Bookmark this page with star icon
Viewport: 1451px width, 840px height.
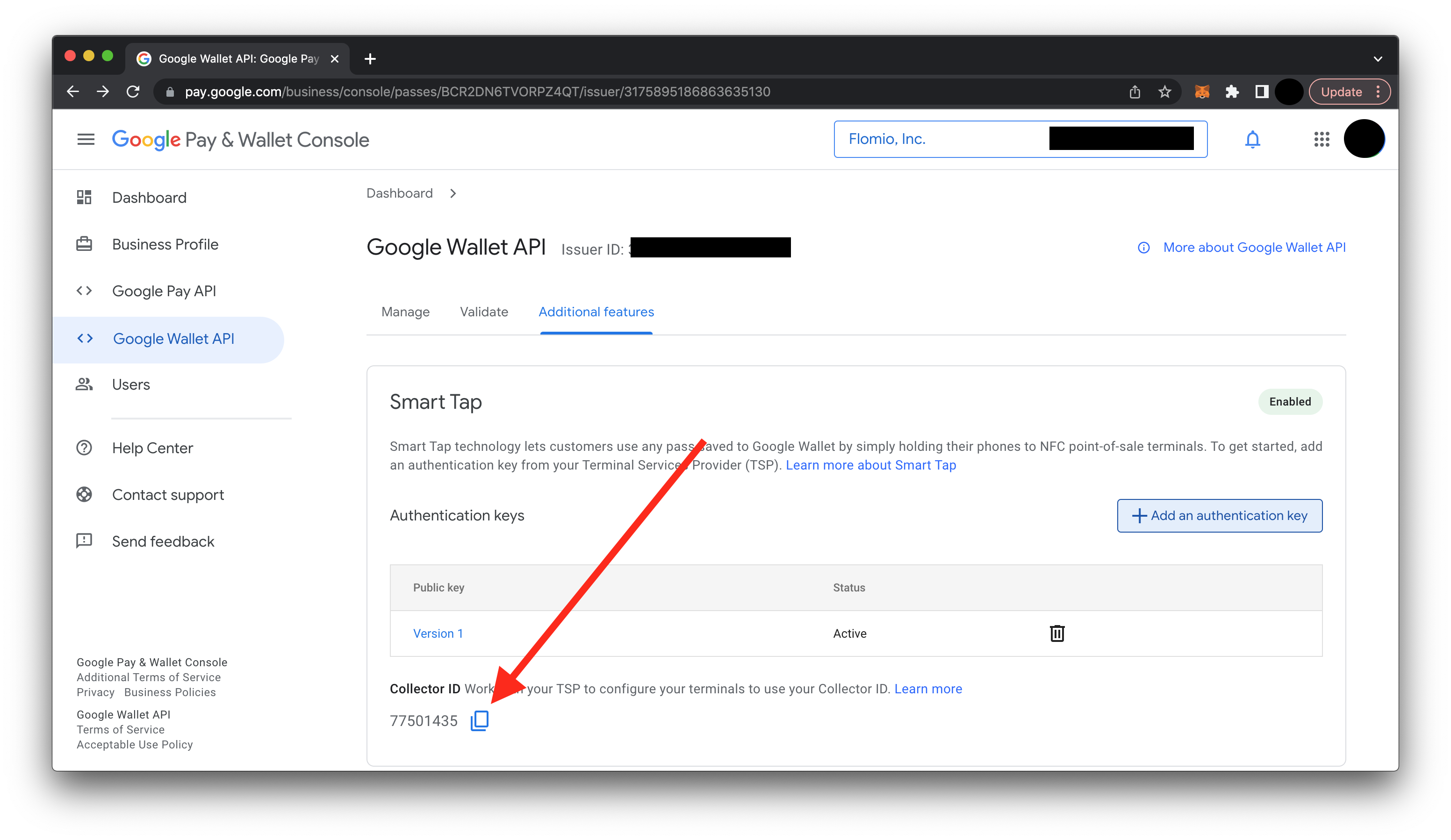[1164, 92]
